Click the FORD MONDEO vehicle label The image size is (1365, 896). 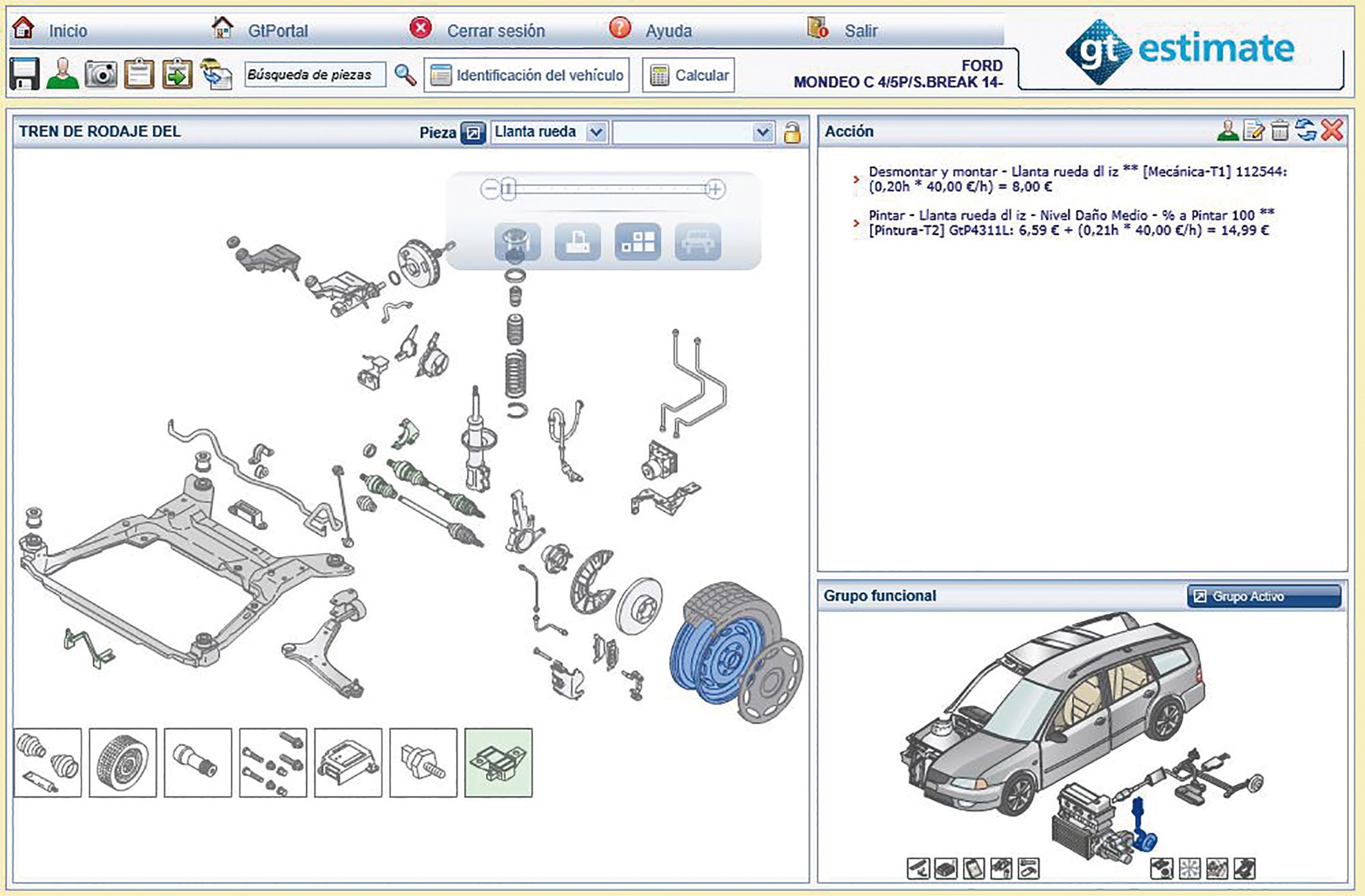[x=898, y=74]
